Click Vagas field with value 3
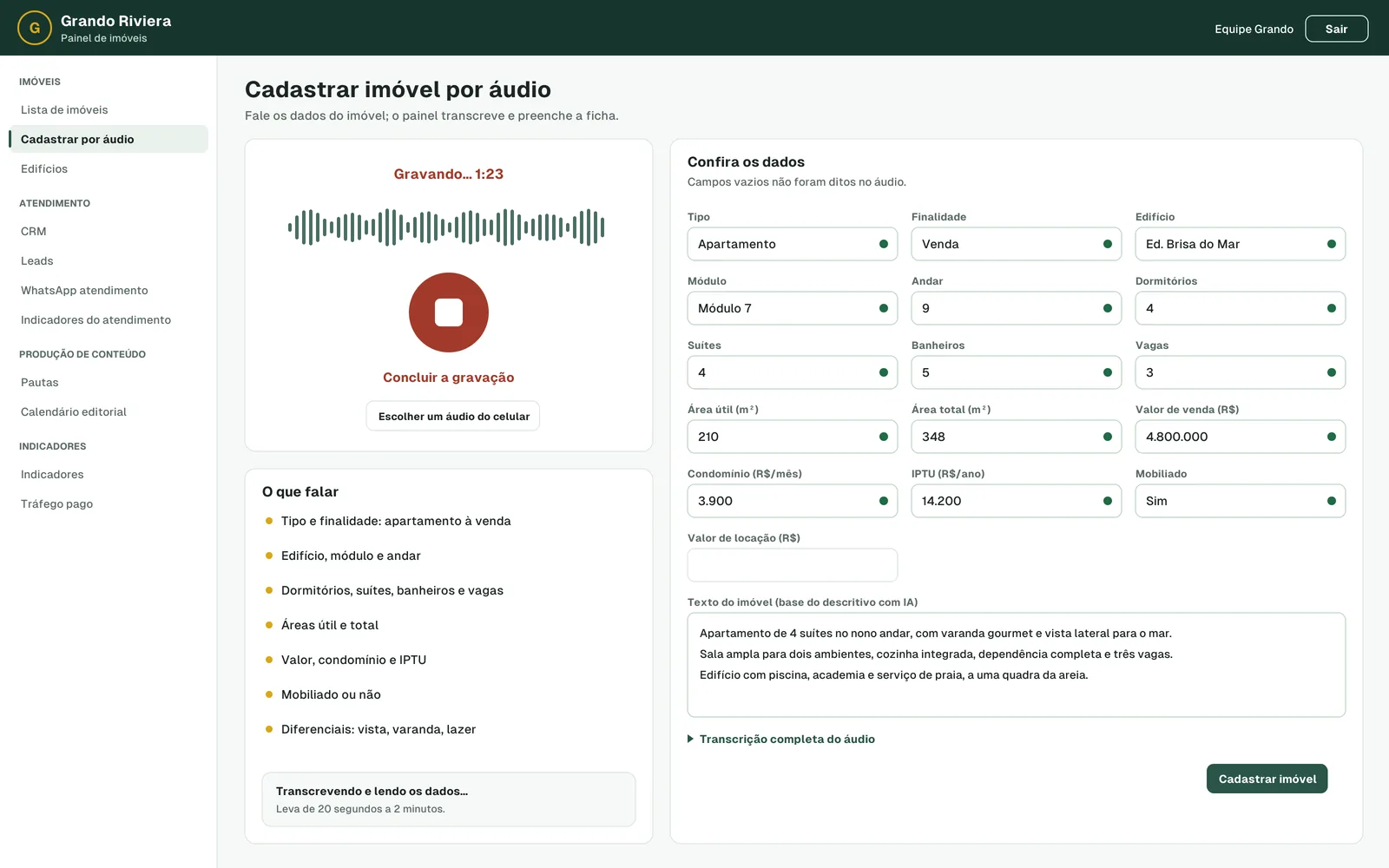 point(1241,372)
